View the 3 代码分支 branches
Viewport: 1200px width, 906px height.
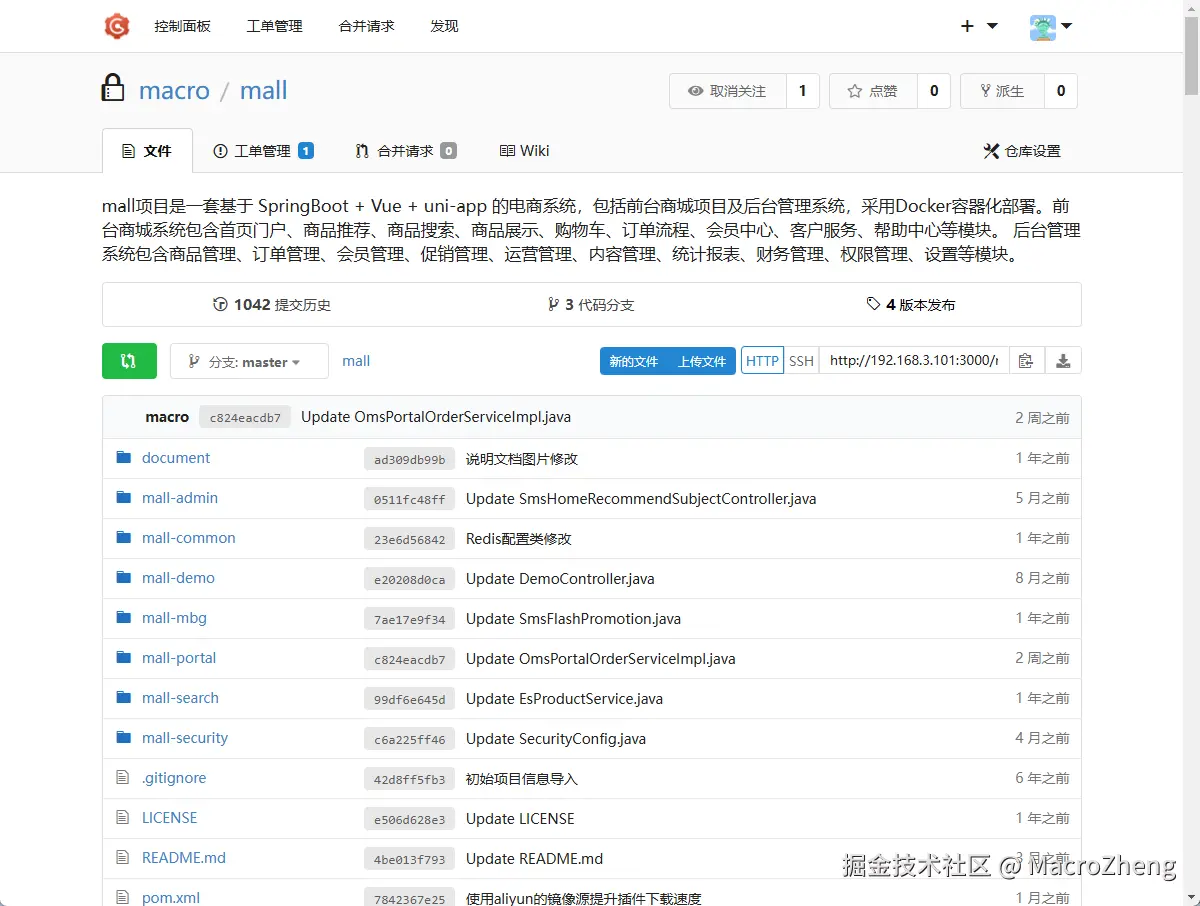point(591,305)
